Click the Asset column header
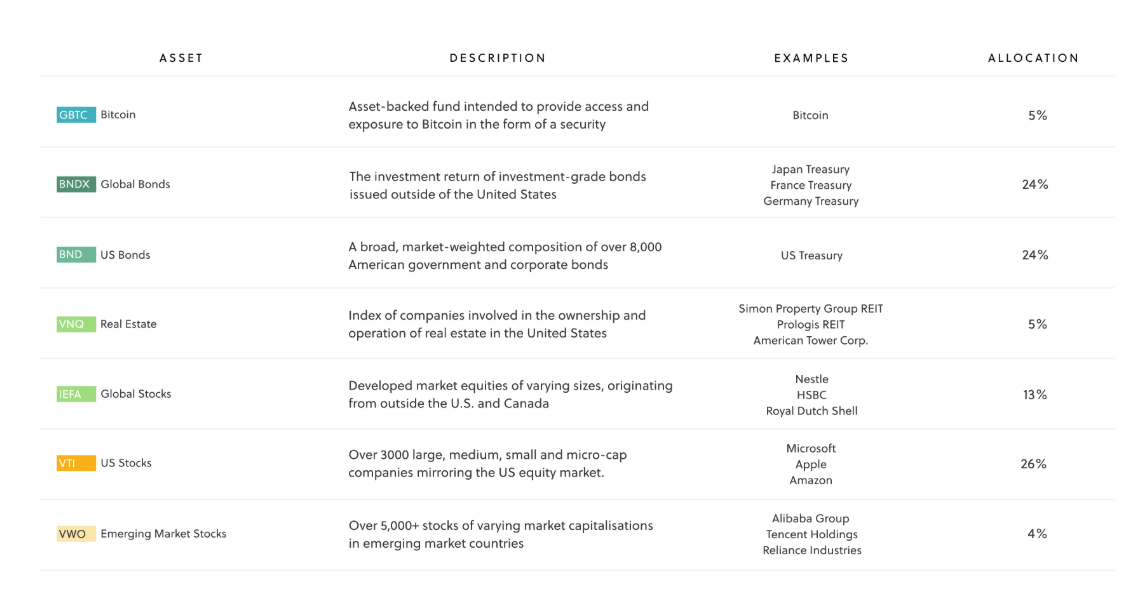 pyautogui.click(x=181, y=58)
